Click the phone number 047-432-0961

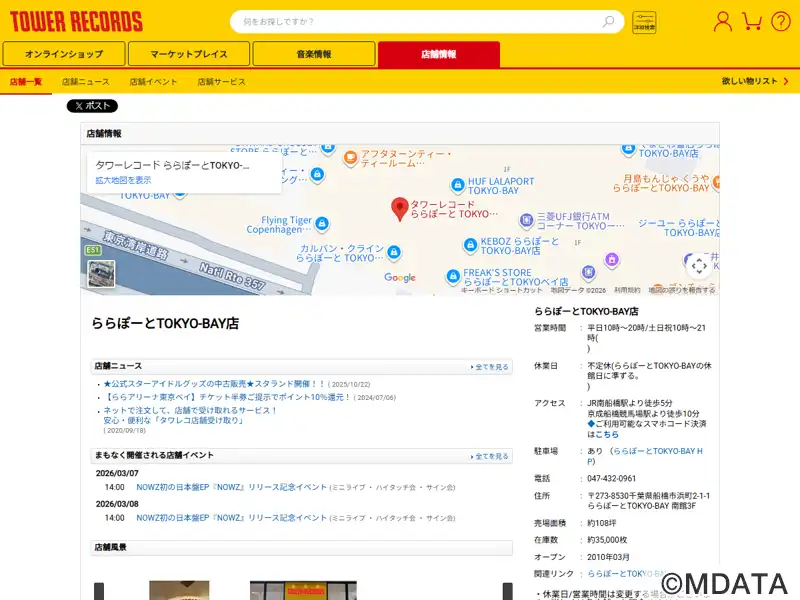611,479
